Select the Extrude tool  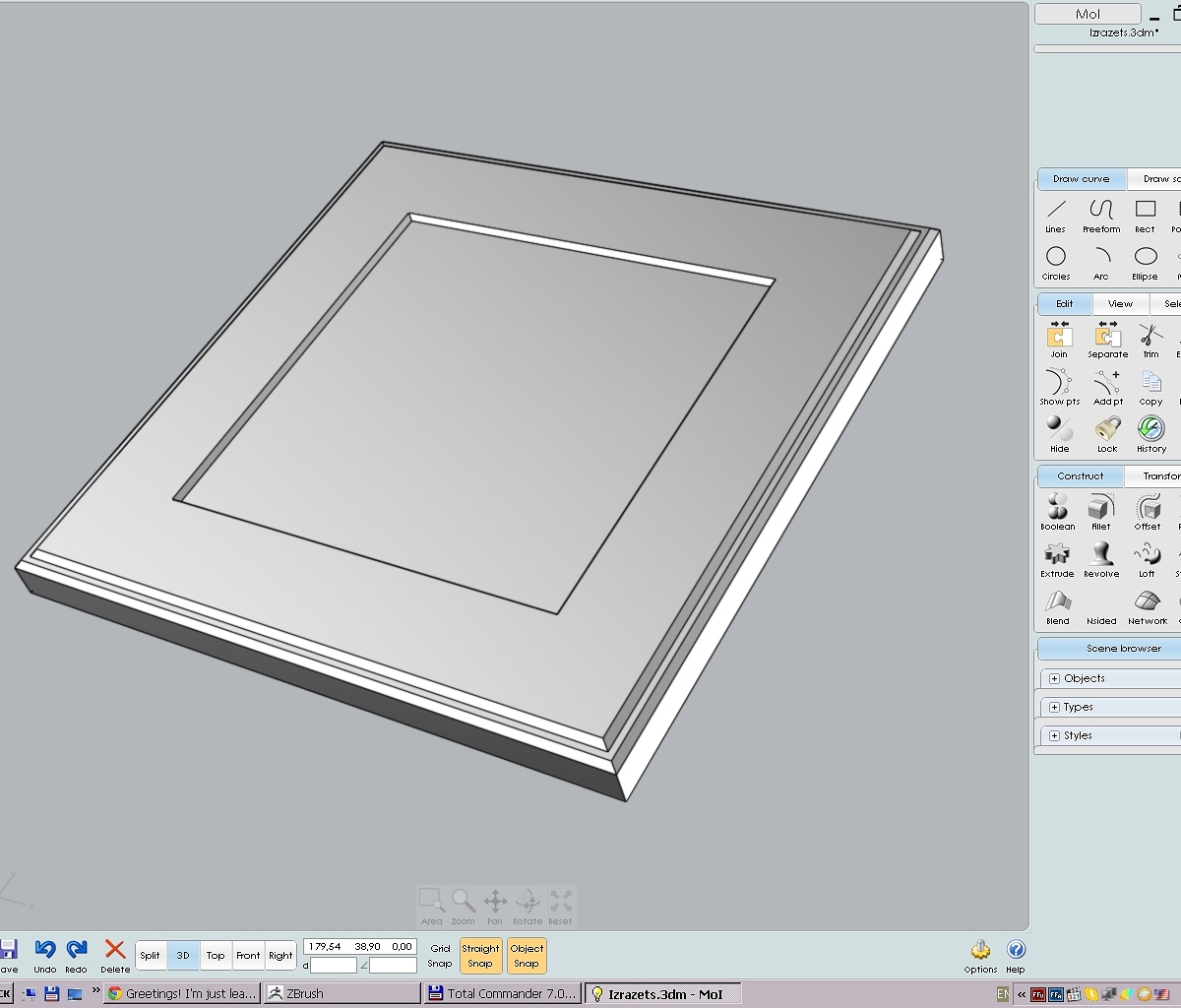click(x=1058, y=560)
